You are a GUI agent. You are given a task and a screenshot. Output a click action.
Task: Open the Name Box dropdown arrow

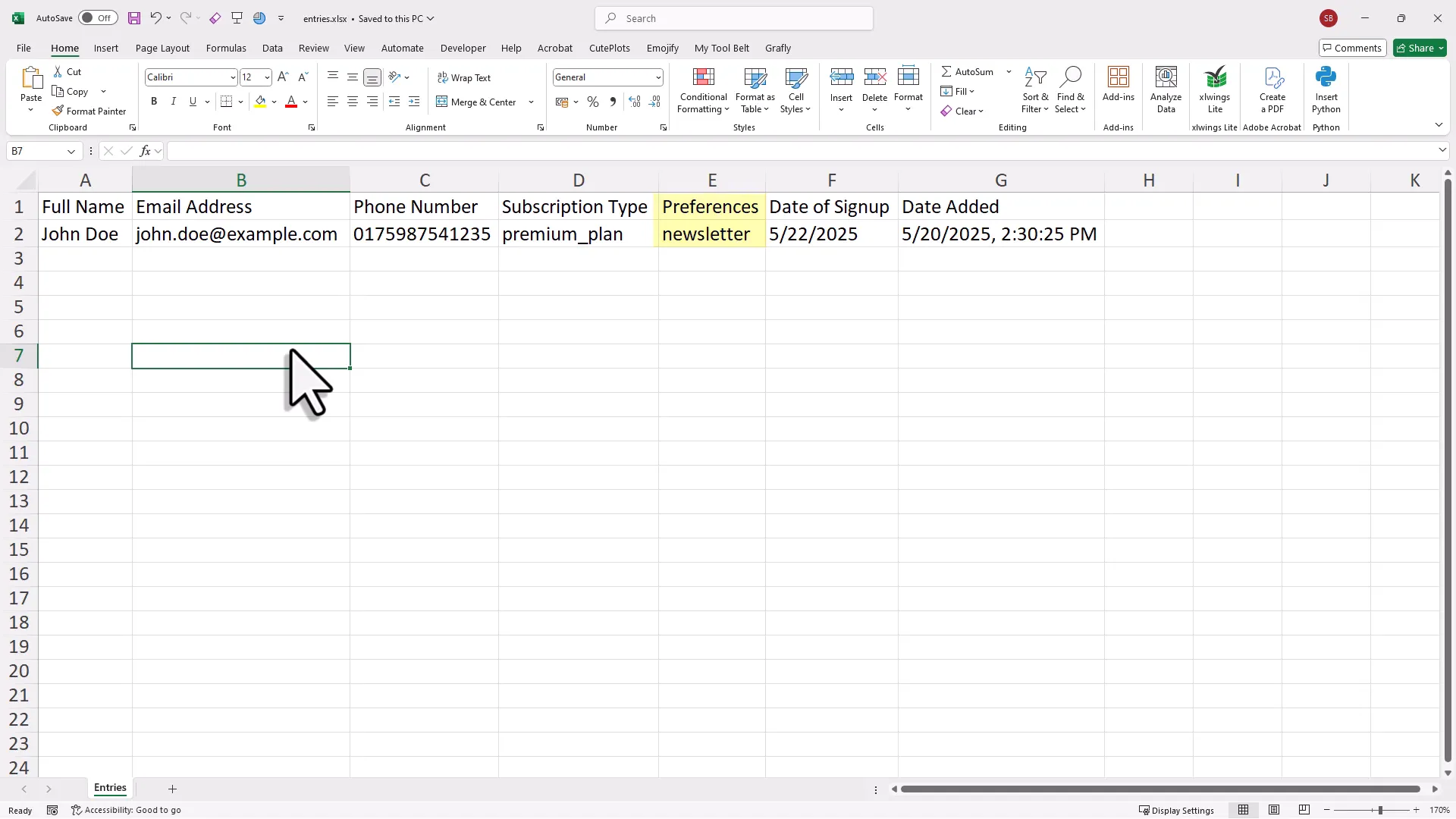click(x=71, y=151)
